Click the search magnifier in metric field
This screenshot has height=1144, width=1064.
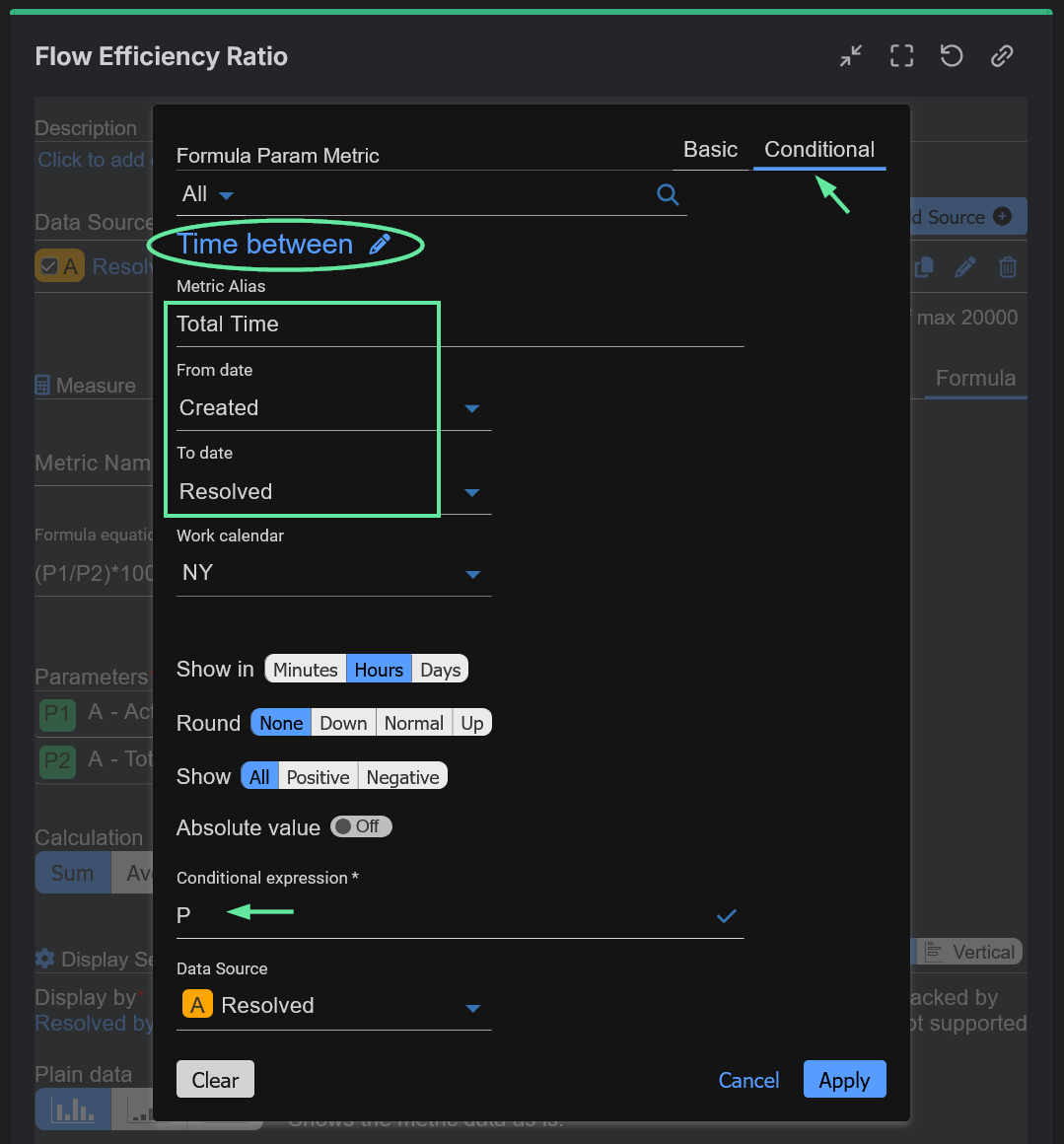pyautogui.click(x=668, y=194)
